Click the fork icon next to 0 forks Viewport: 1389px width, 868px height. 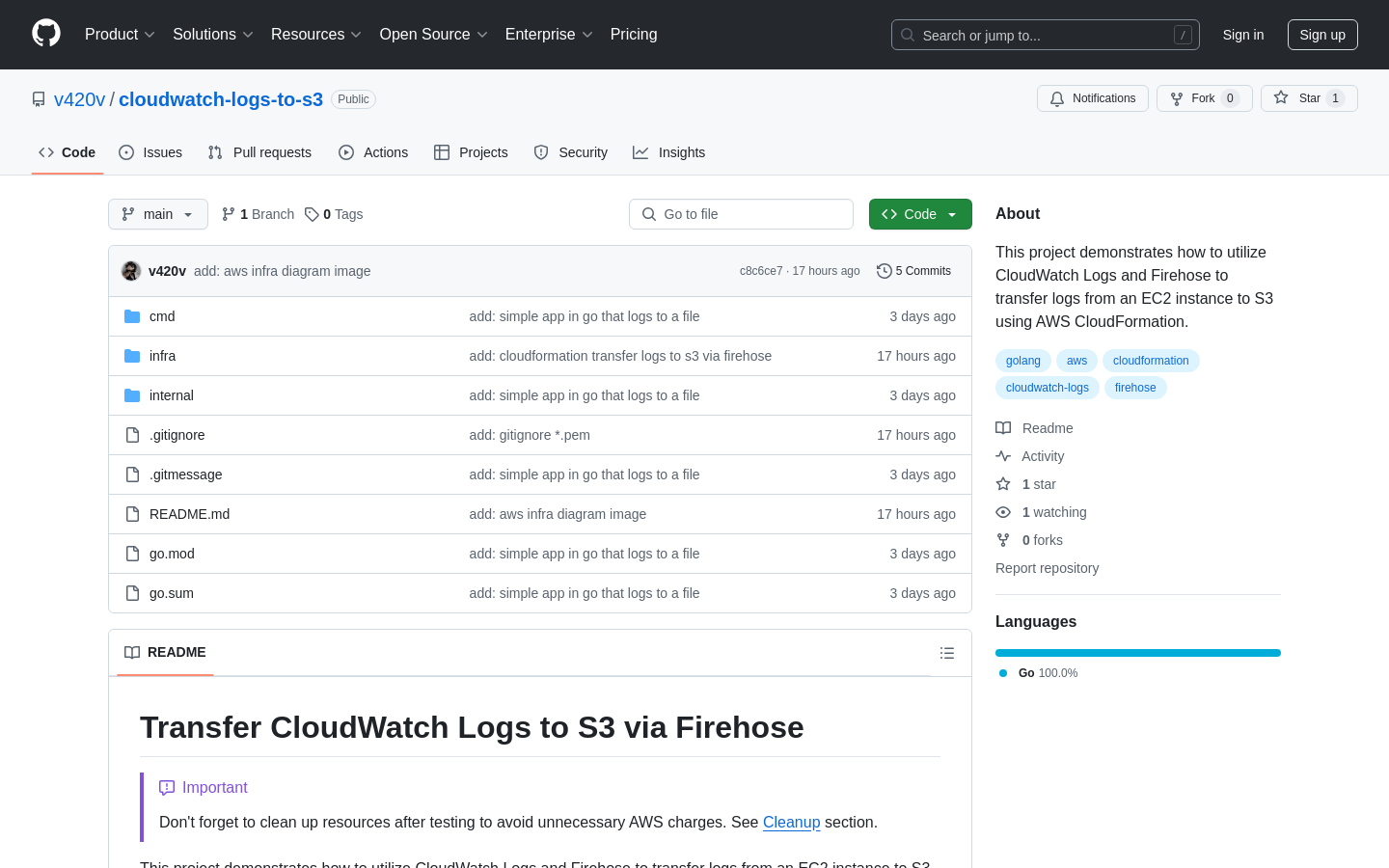tap(1003, 540)
